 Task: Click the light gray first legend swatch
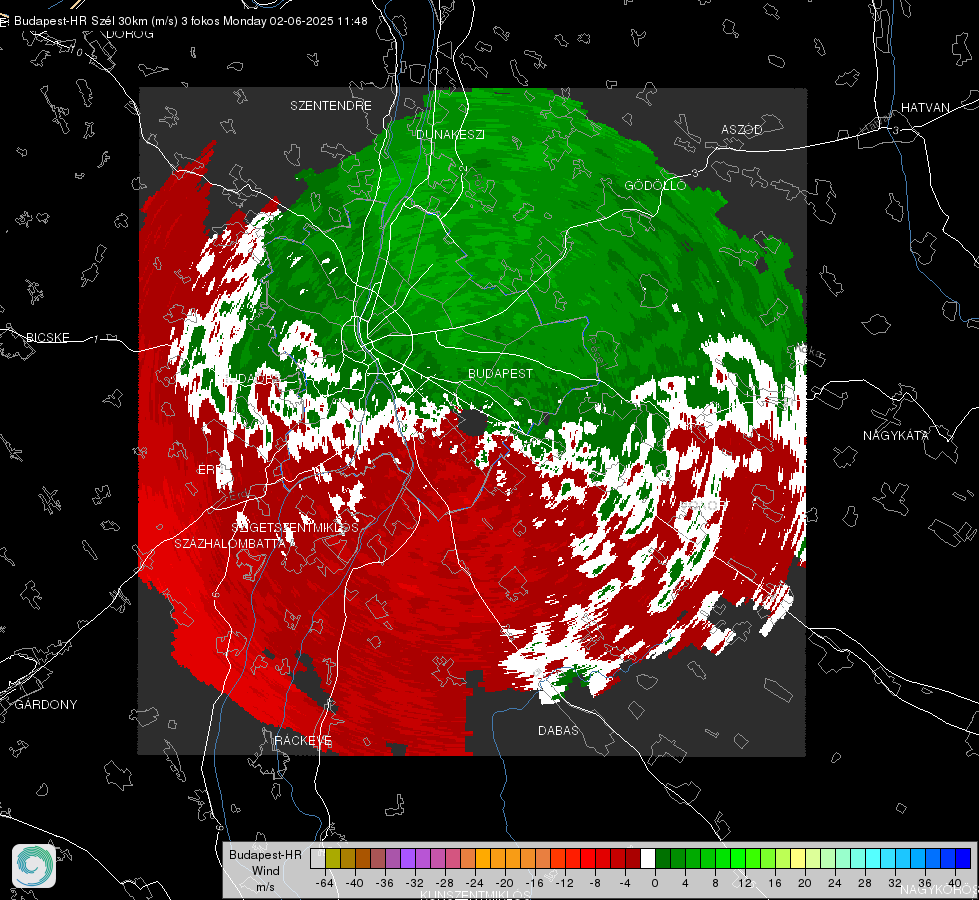tap(318, 859)
